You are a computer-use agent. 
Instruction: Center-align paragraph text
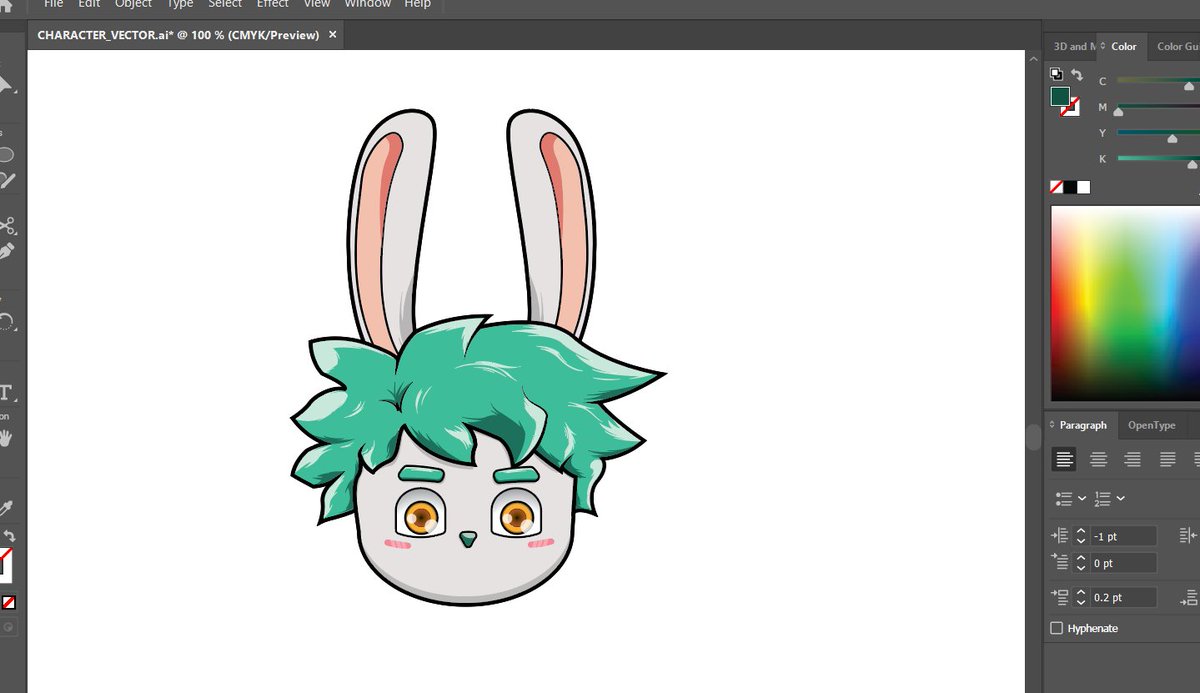coord(1097,459)
